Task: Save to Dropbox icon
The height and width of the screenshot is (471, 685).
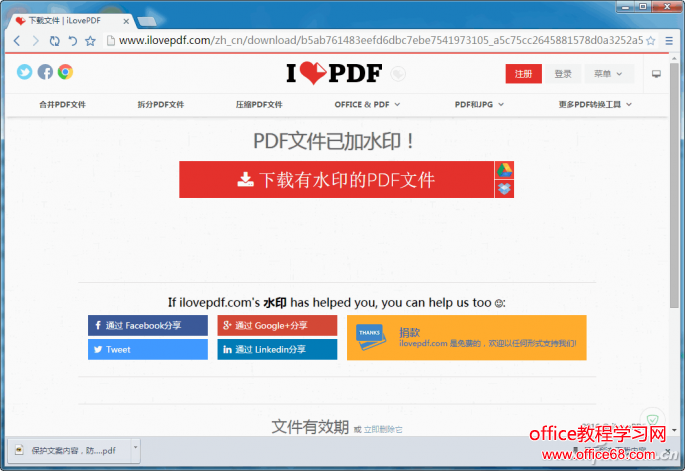Action: (504, 189)
